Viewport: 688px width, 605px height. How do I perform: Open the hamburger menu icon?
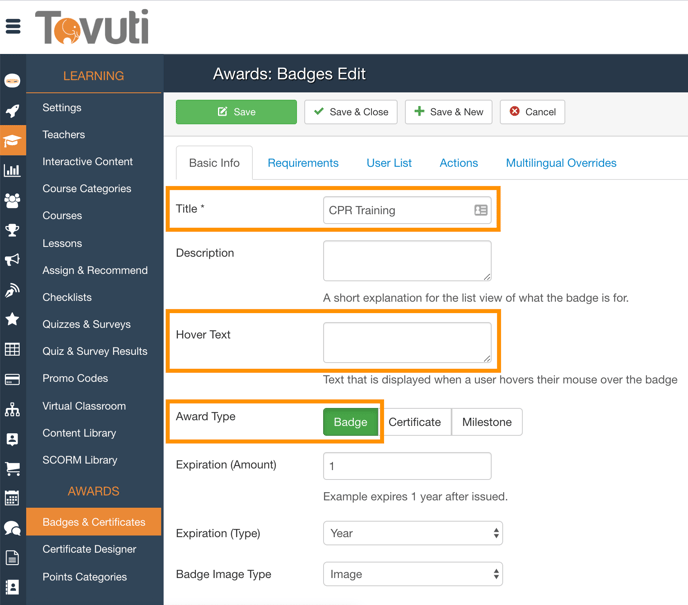point(13,27)
